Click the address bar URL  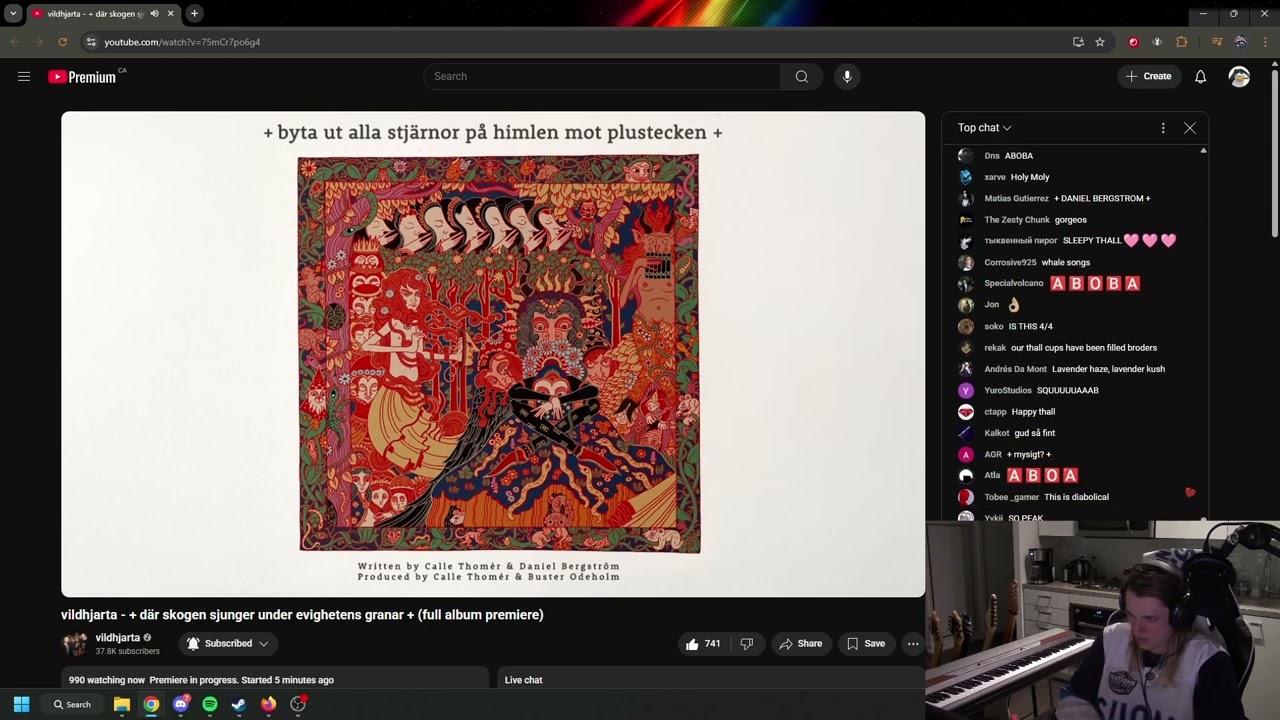click(x=182, y=42)
